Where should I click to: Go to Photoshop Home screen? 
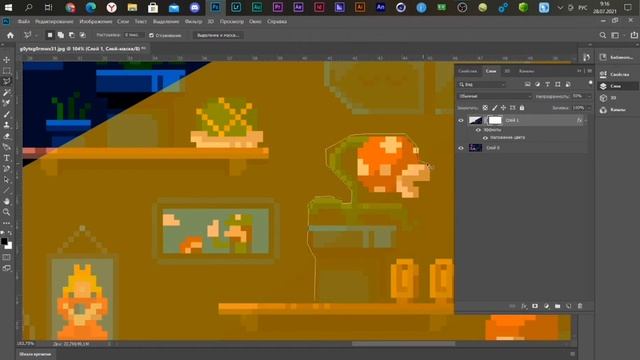pos(10,36)
